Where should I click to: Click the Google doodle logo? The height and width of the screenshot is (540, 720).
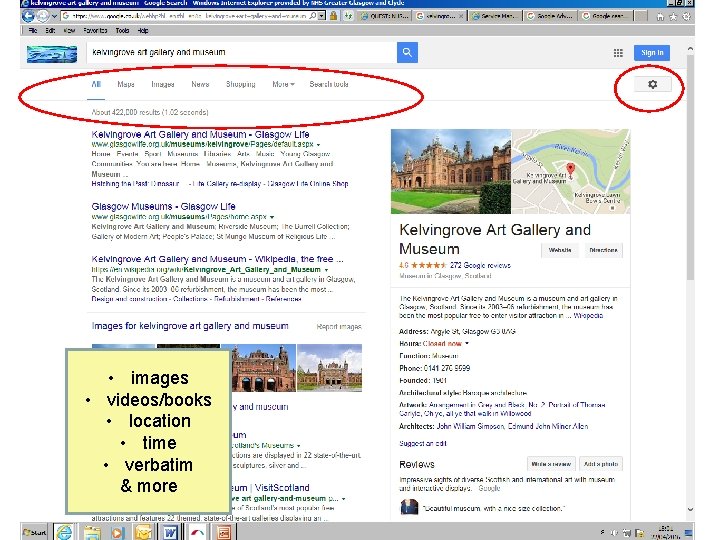52,54
